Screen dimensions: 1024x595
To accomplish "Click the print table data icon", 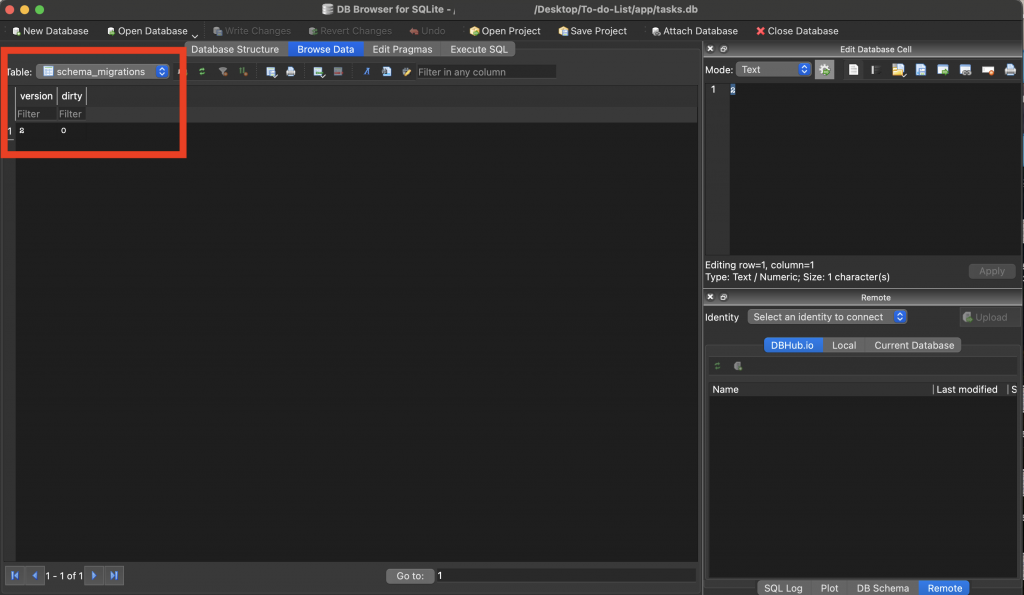I will [x=291, y=72].
